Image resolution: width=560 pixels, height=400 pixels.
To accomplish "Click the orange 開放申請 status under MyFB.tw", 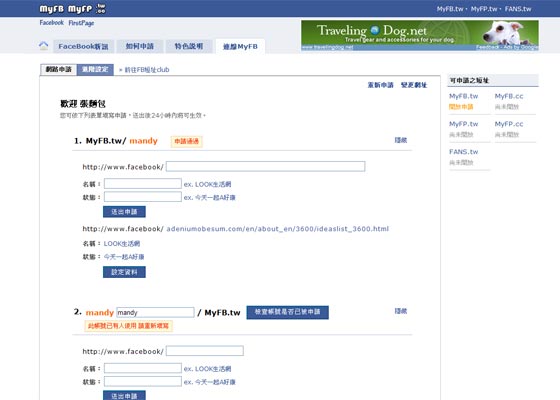I will point(461,107).
